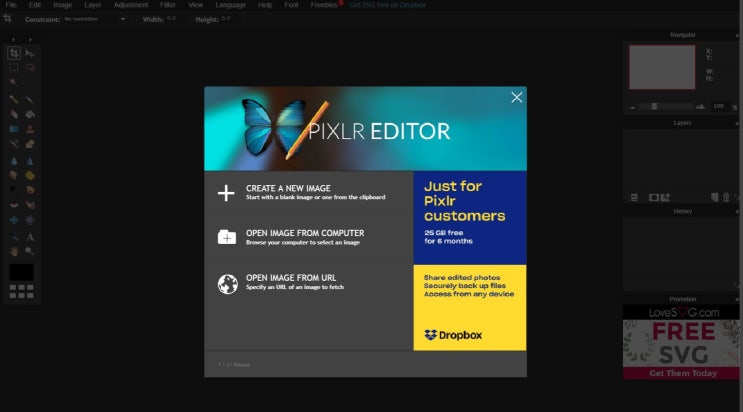
Task: Select the Brush tool
Action: [30, 99]
